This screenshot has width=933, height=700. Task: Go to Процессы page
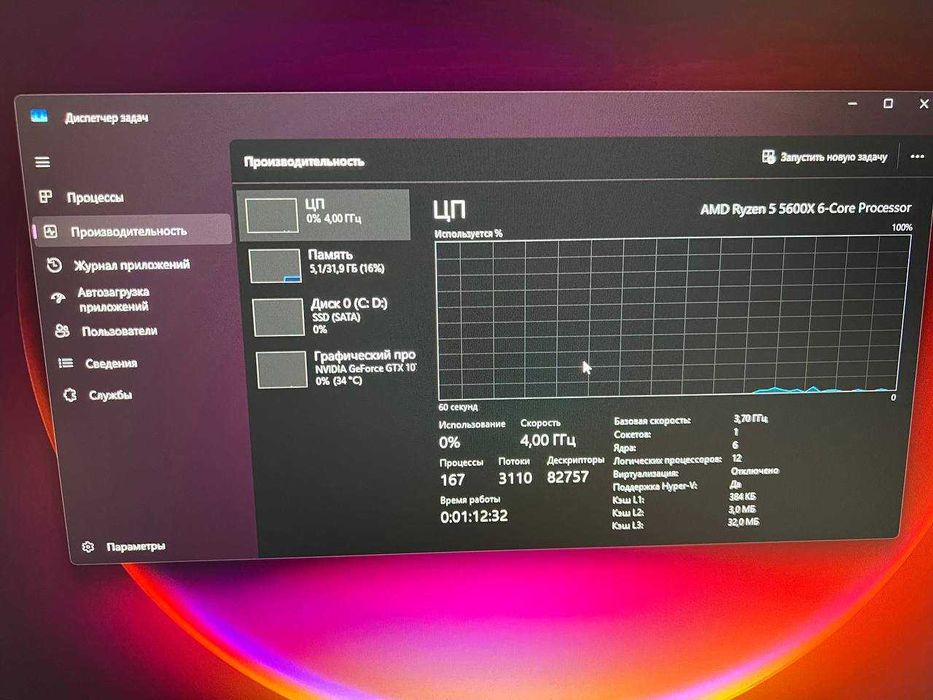point(95,197)
